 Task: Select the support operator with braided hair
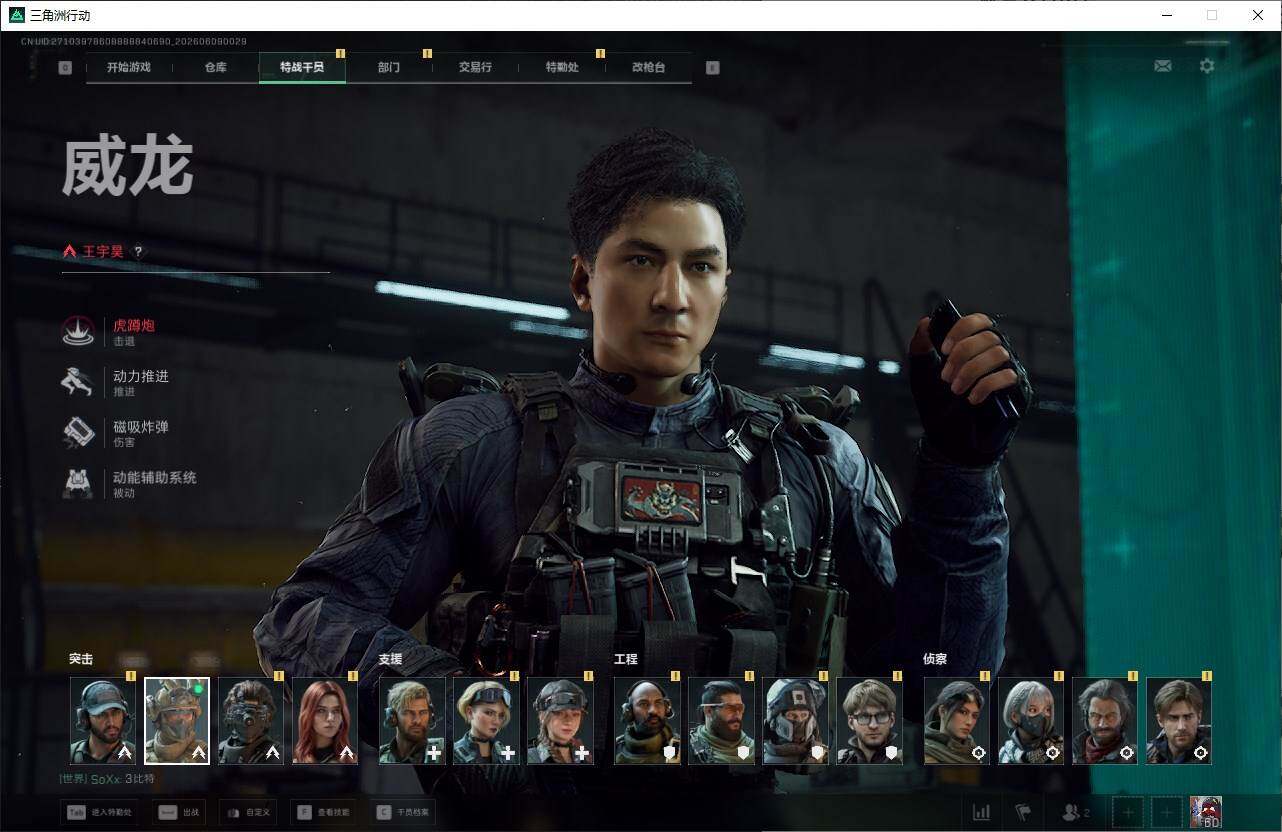click(560, 721)
